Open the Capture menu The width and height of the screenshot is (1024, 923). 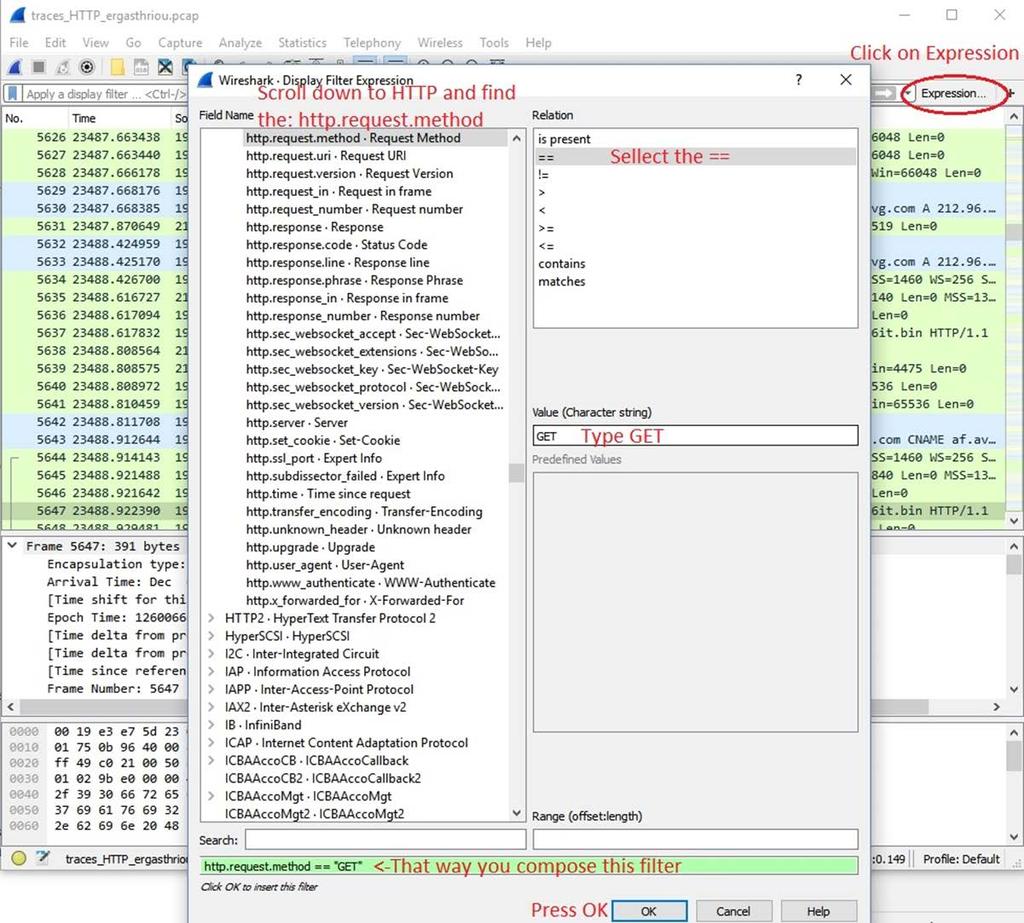(180, 42)
